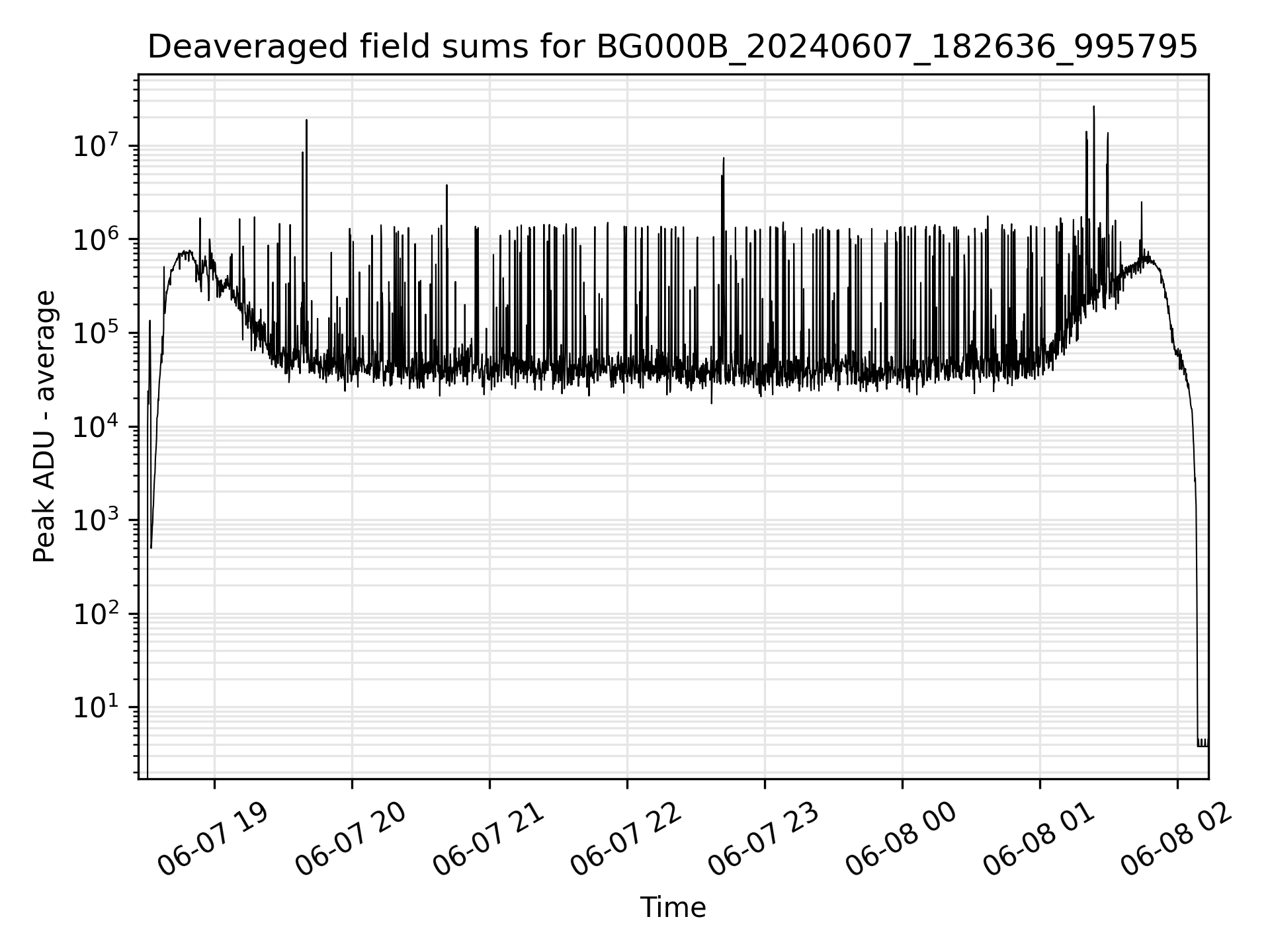Screen dimensions: 1270x952
Task: Click the x-axis label 'Time'
Action: click(x=673, y=908)
